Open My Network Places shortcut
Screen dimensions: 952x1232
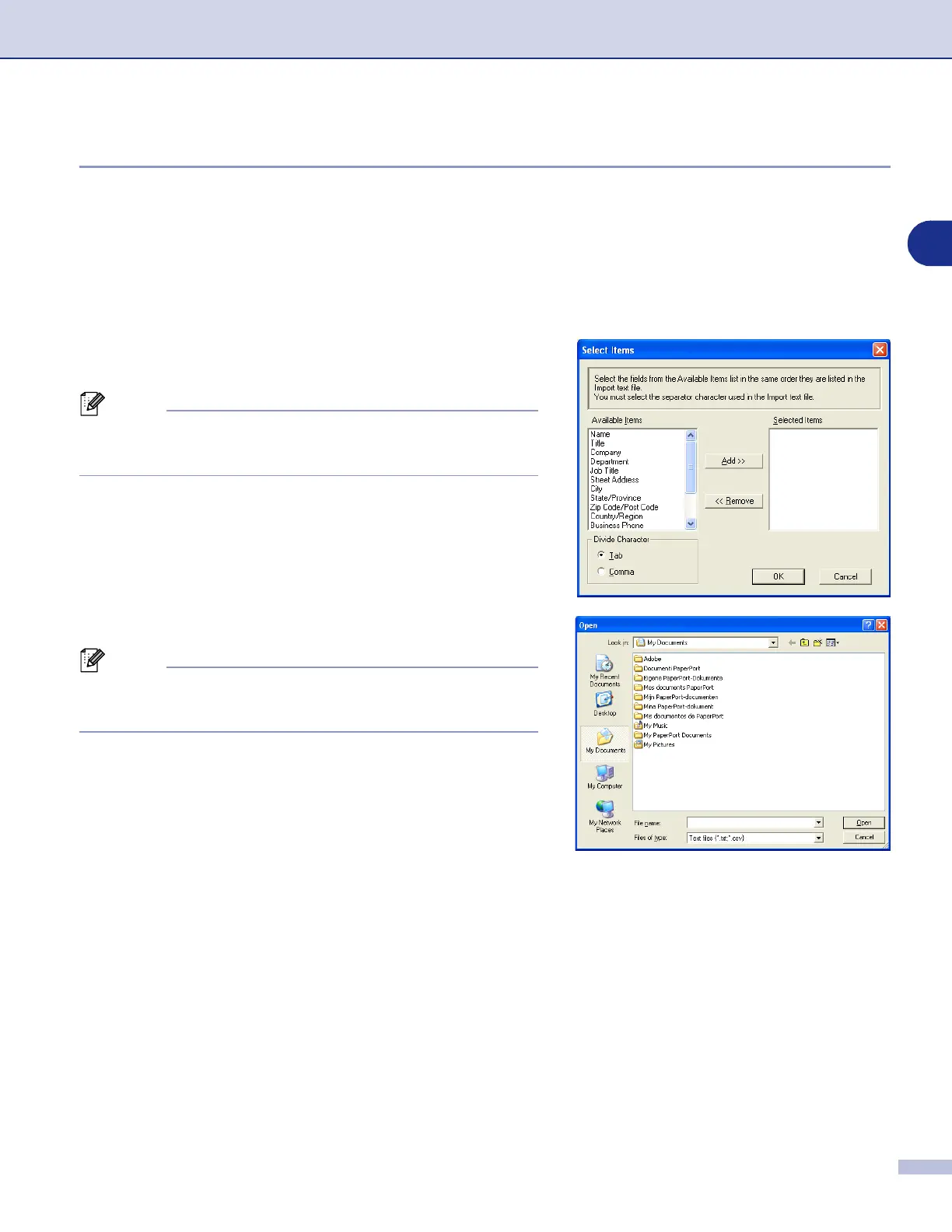pos(604,816)
